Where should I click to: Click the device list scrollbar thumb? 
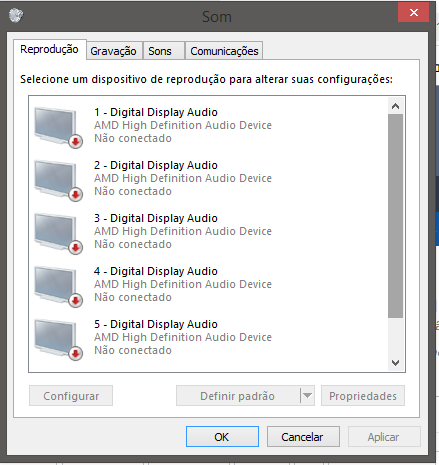pyautogui.click(x=396, y=216)
